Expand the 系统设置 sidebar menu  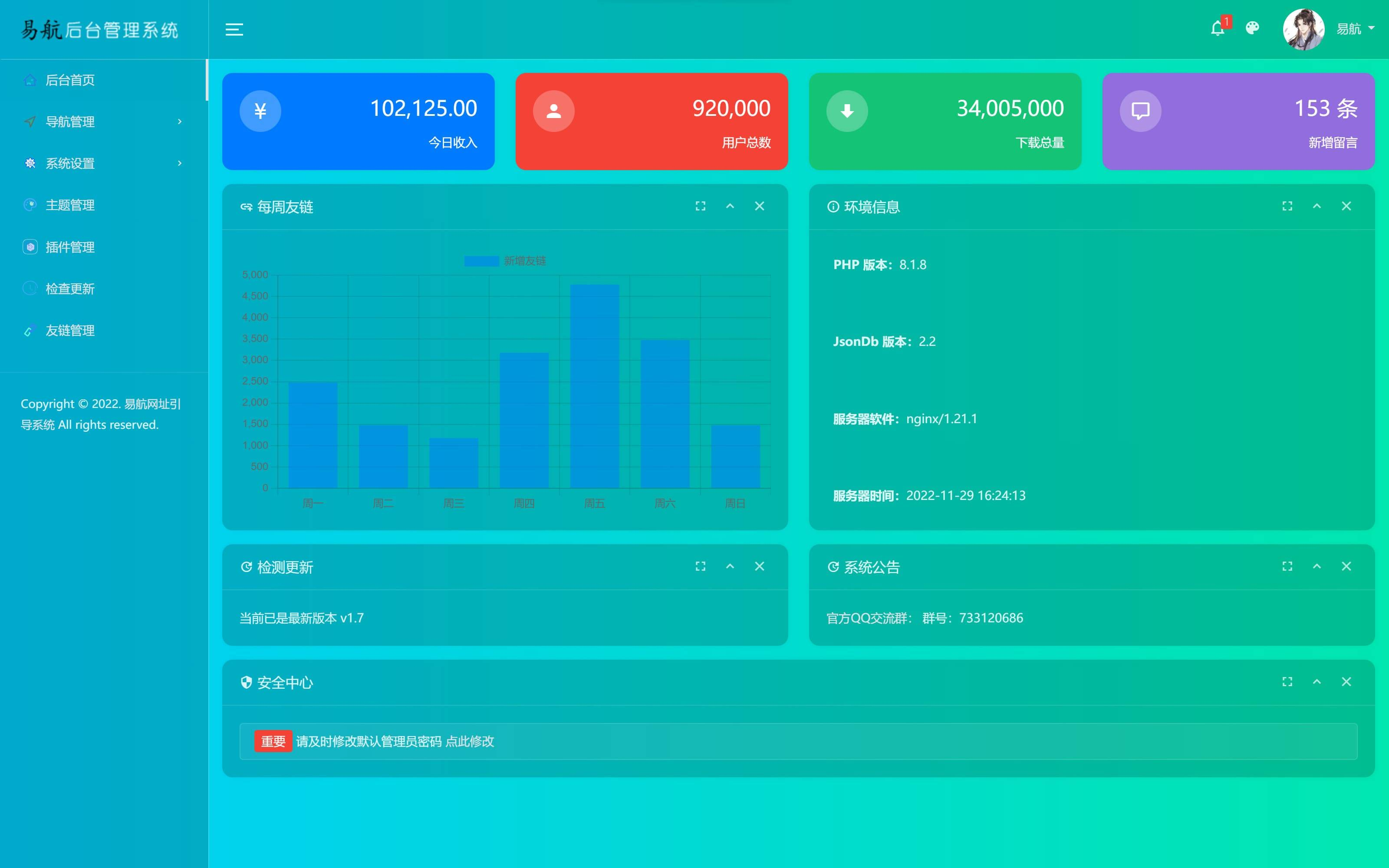(100, 163)
